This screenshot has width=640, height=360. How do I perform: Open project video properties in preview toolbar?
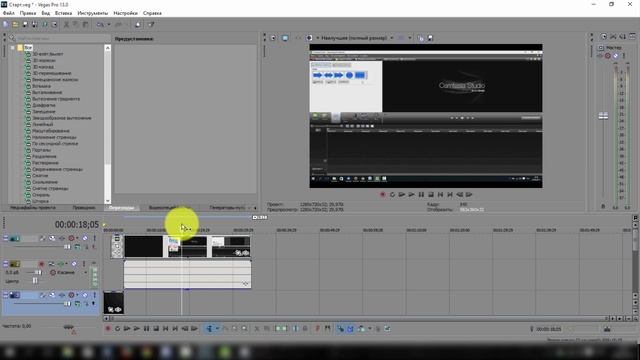tap(273, 38)
